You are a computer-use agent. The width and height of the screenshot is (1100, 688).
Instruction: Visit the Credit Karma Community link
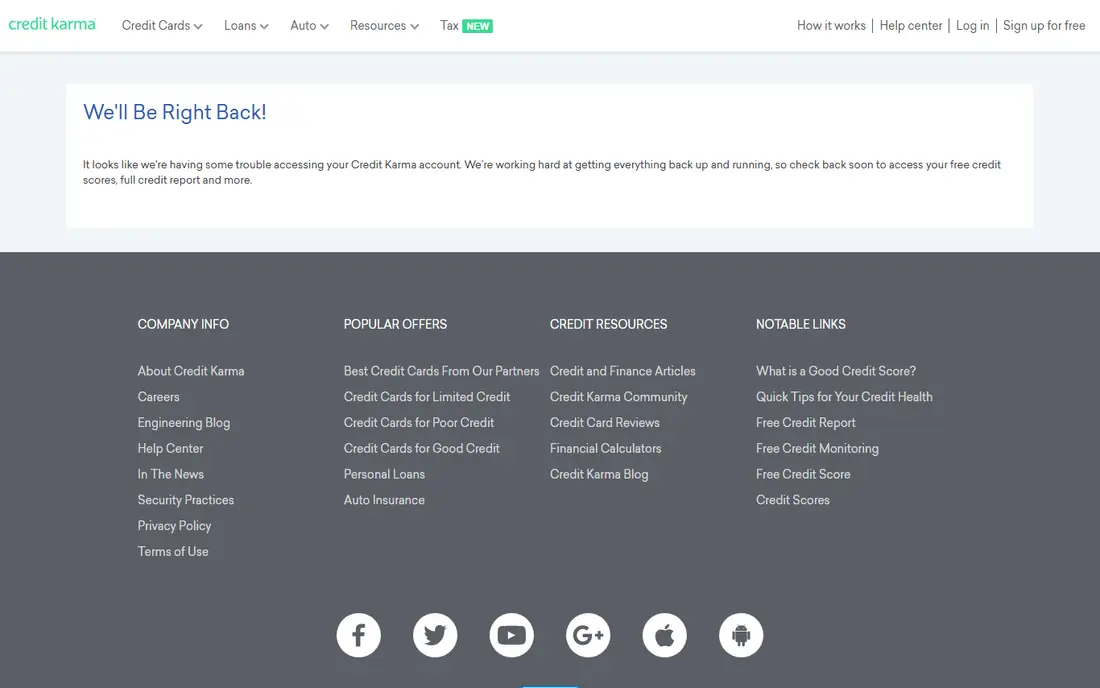point(619,397)
